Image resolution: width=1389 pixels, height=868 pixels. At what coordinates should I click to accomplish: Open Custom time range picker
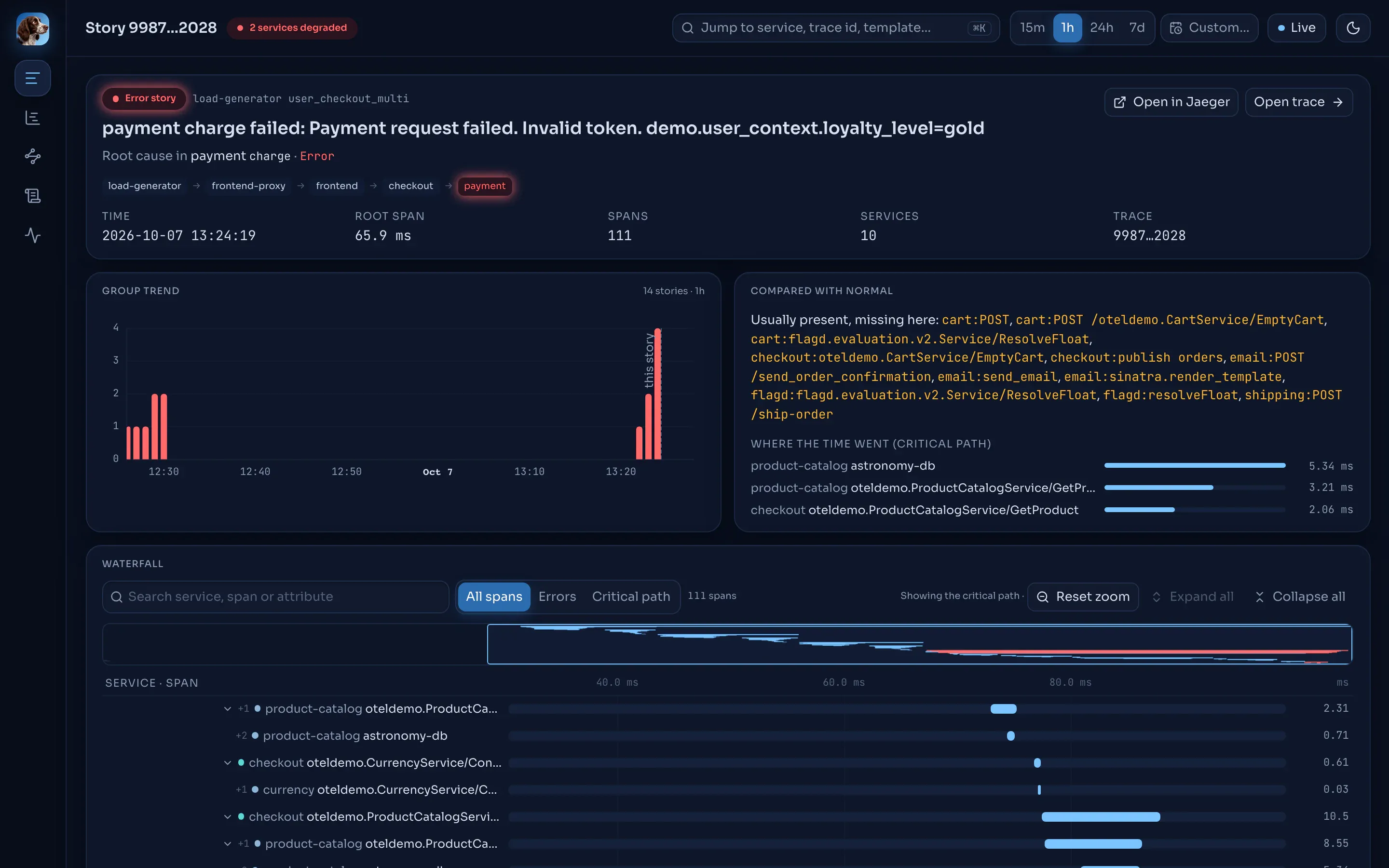pyautogui.click(x=1210, y=27)
